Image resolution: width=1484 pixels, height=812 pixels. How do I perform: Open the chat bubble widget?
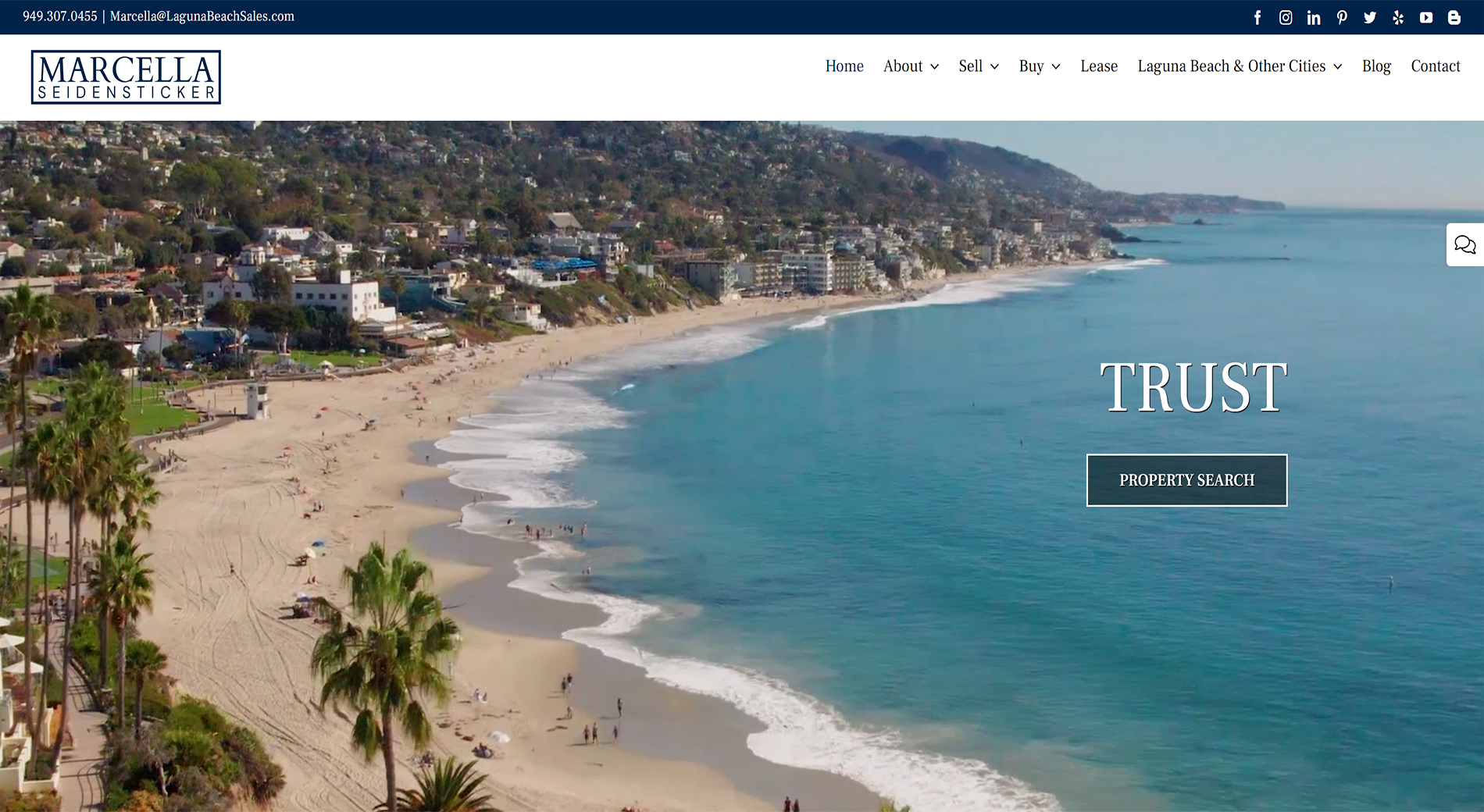click(x=1464, y=244)
